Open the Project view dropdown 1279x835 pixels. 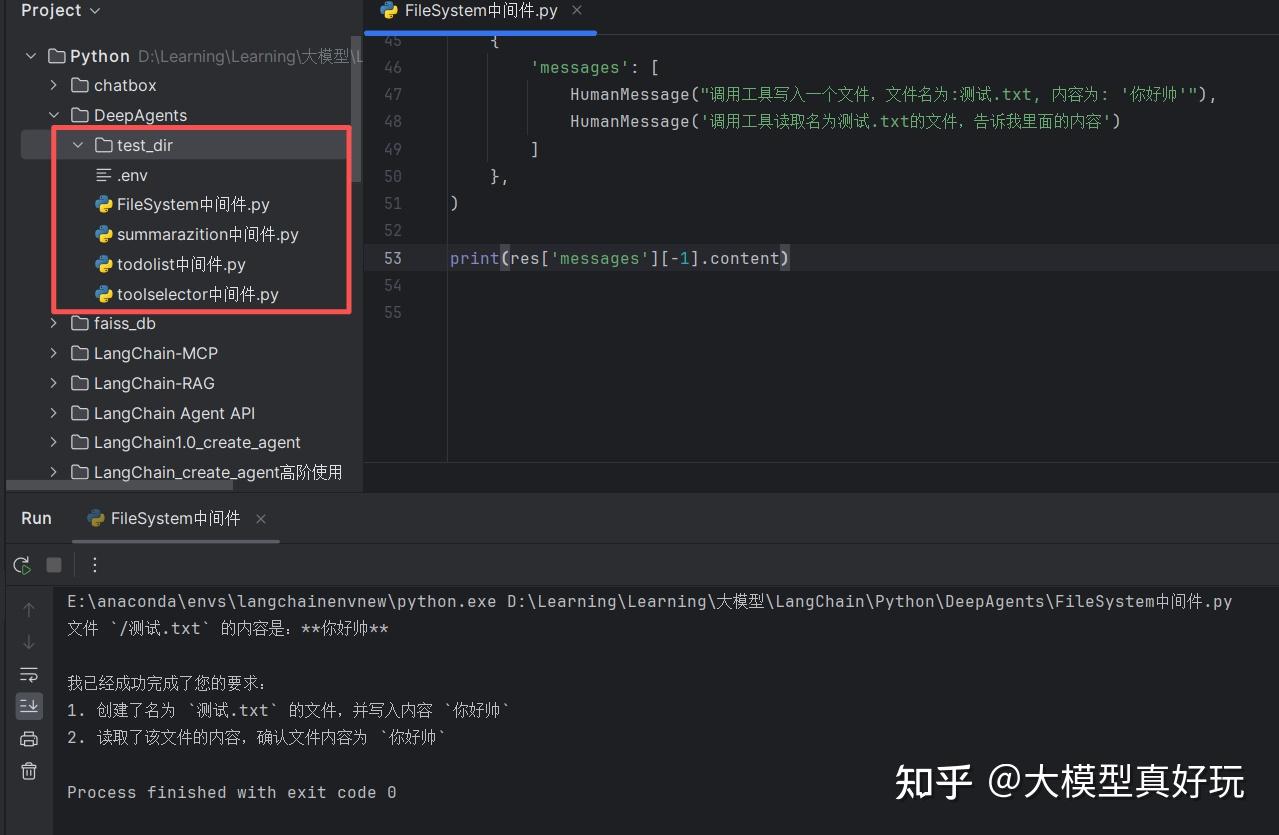click(60, 11)
